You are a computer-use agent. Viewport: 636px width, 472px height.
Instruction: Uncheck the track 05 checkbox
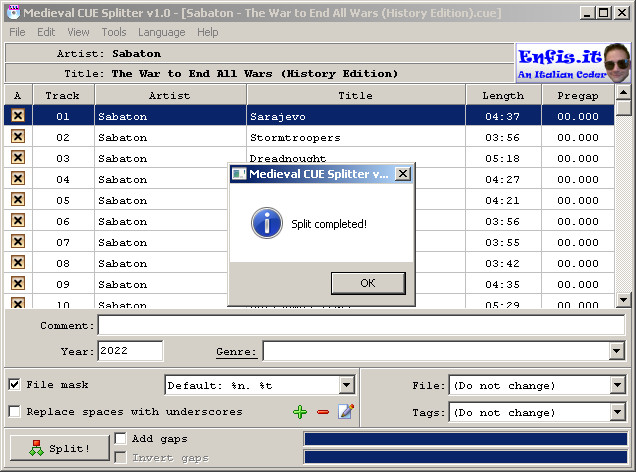coord(17,200)
